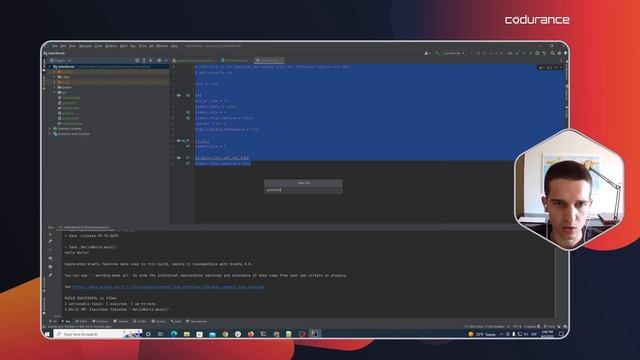Expand the orange build folder

(55, 82)
